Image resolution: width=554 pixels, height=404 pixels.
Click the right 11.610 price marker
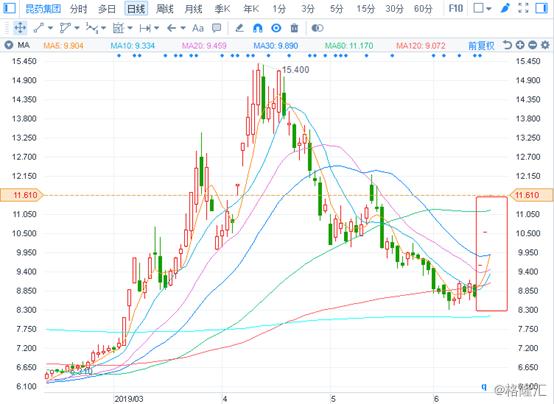coord(531,195)
